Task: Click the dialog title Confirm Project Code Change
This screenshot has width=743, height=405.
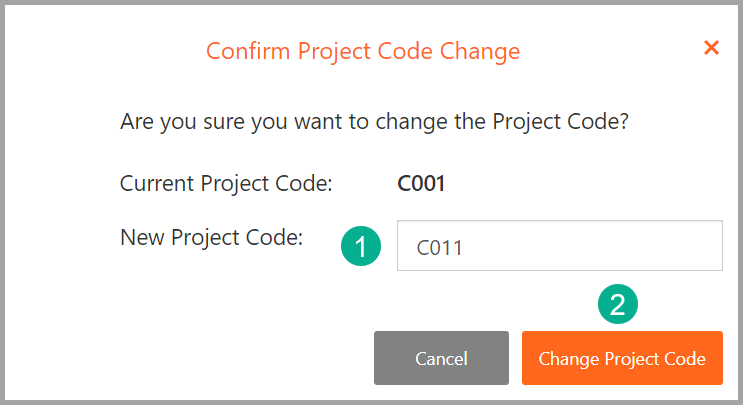Action: click(363, 51)
